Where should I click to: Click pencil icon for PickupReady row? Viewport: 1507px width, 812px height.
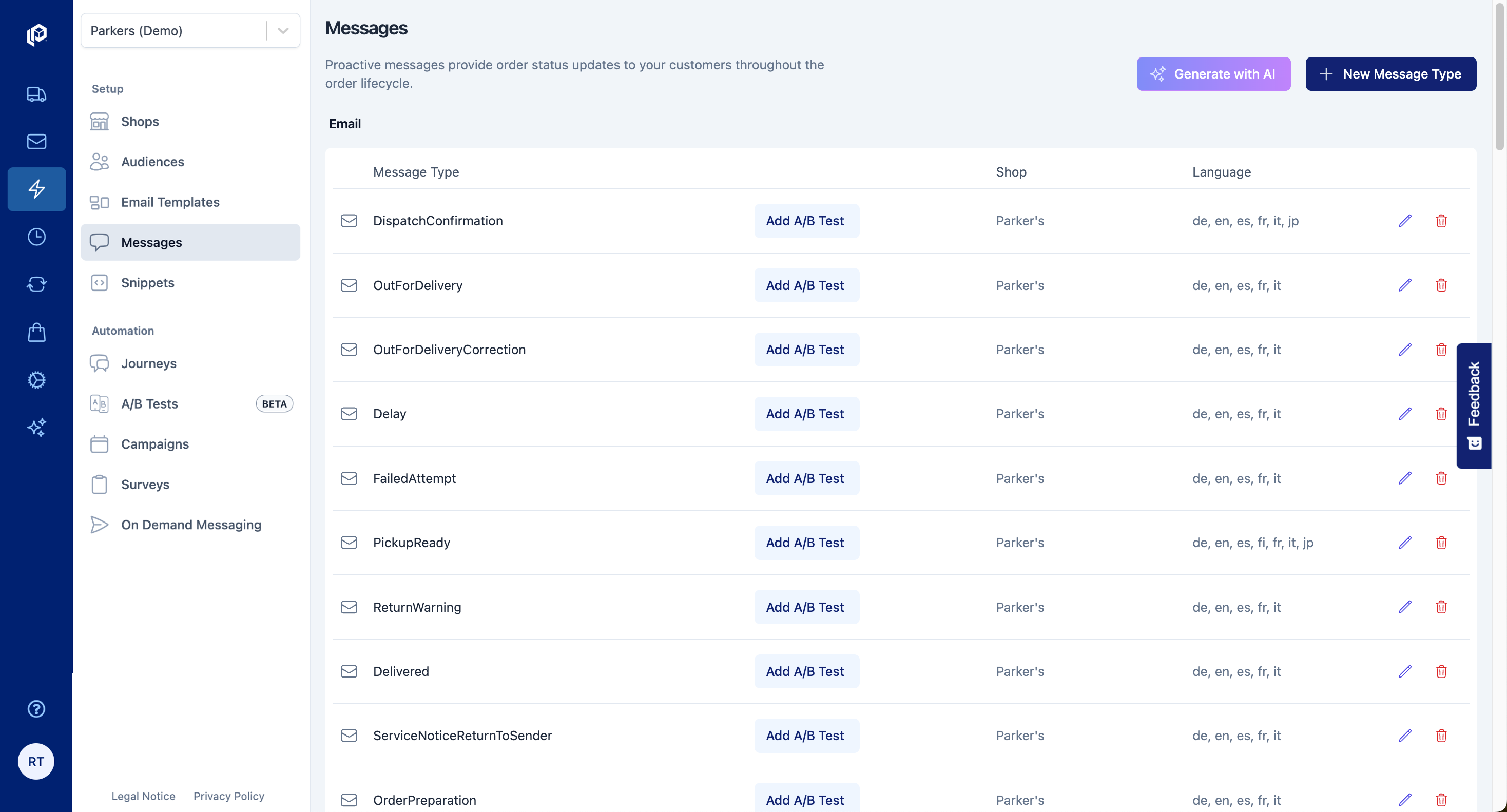click(1405, 543)
